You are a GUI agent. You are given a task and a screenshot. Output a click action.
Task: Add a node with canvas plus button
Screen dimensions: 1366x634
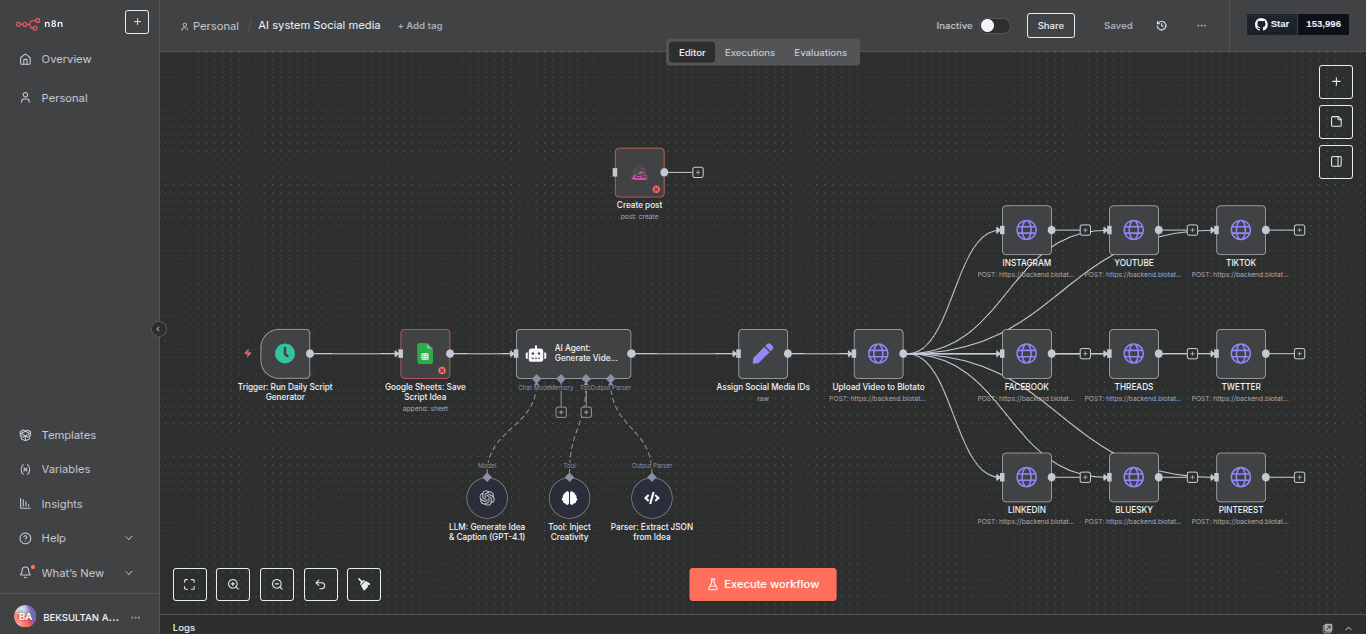click(1336, 82)
